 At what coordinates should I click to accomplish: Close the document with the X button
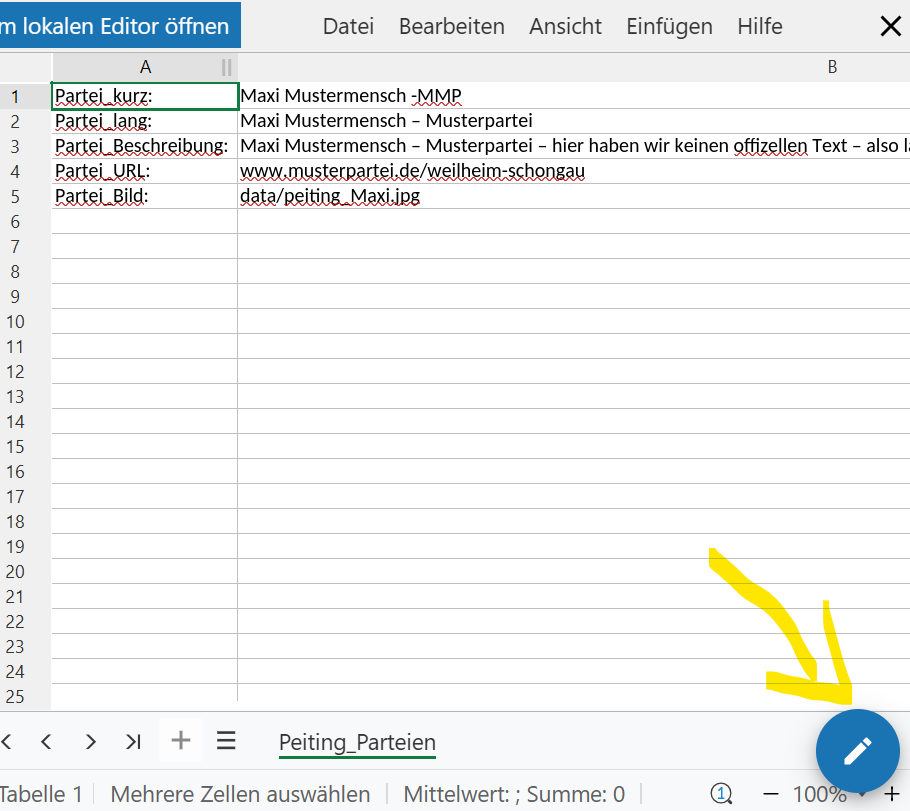pos(890,27)
